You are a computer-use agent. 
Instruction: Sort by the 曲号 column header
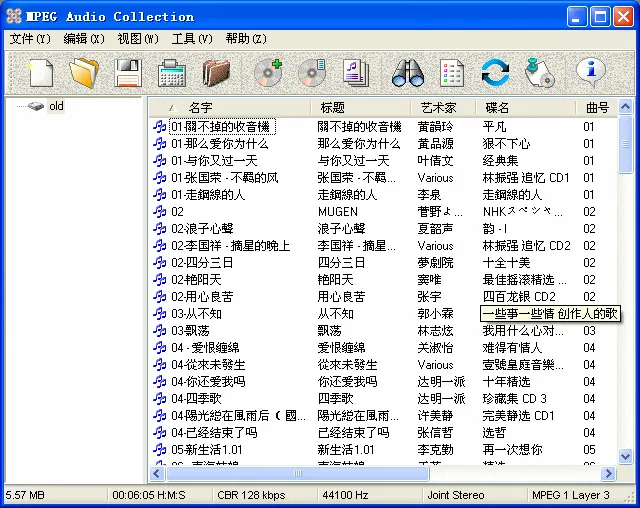pyautogui.click(x=597, y=108)
